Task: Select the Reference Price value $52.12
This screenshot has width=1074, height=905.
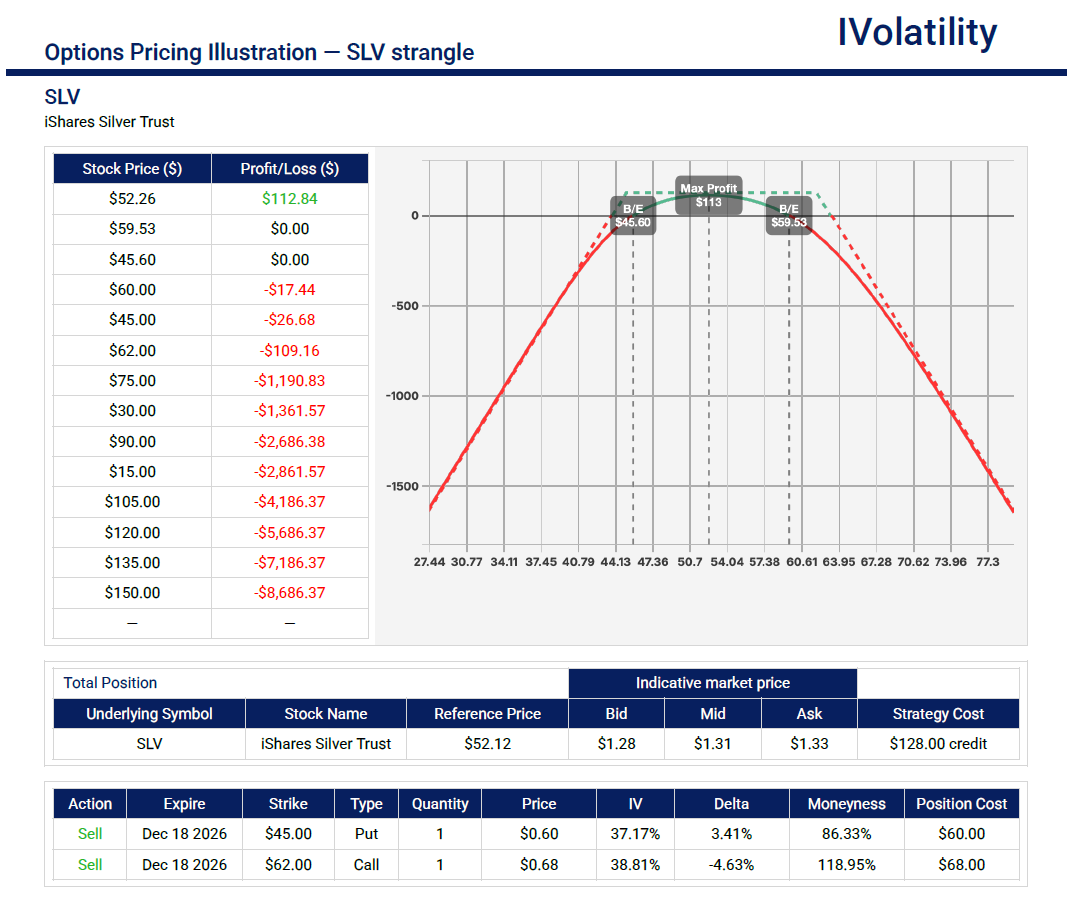Action: point(488,744)
